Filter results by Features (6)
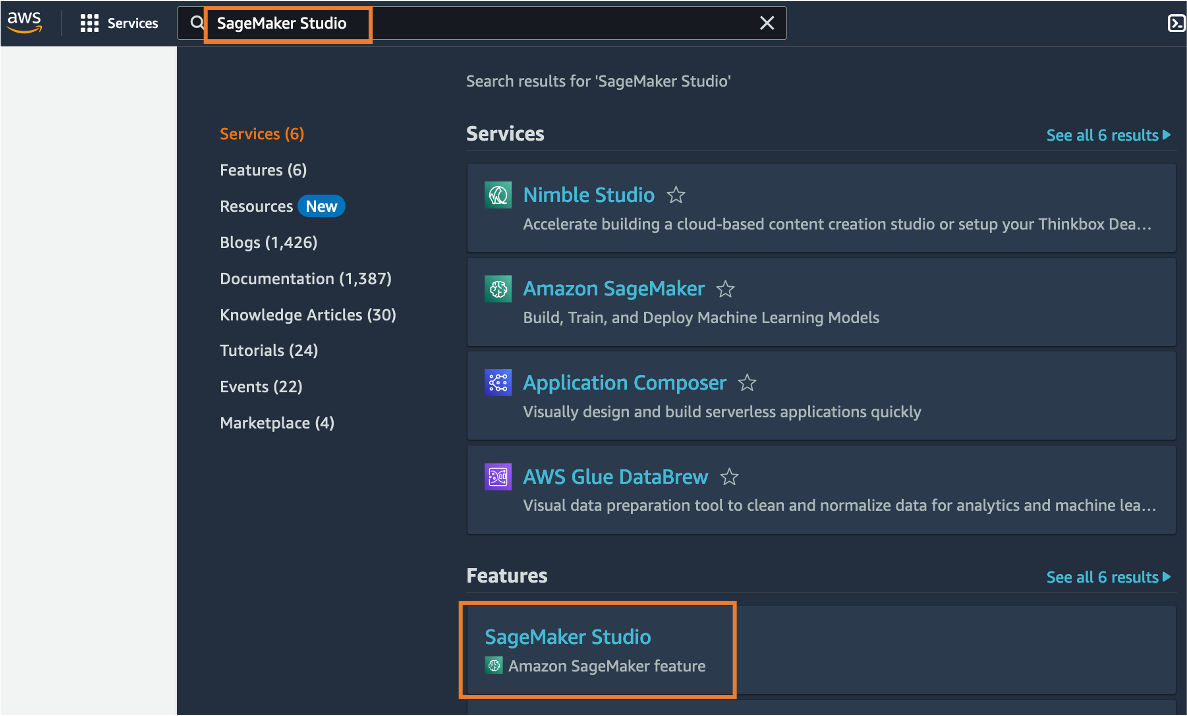1187x716 pixels. [x=263, y=169]
